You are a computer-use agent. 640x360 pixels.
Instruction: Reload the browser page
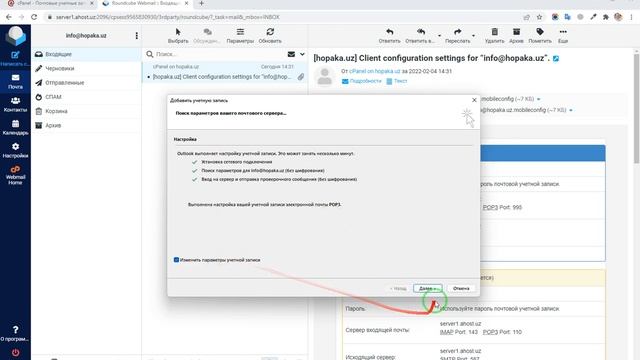(x=34, y=17)
